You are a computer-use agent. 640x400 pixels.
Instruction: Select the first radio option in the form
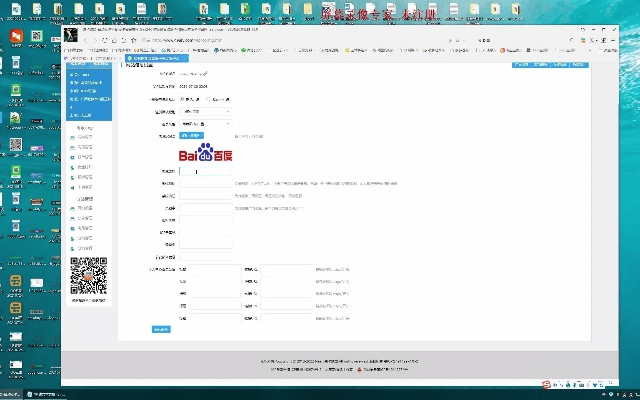pyautogui.click(x=182, y=100)
